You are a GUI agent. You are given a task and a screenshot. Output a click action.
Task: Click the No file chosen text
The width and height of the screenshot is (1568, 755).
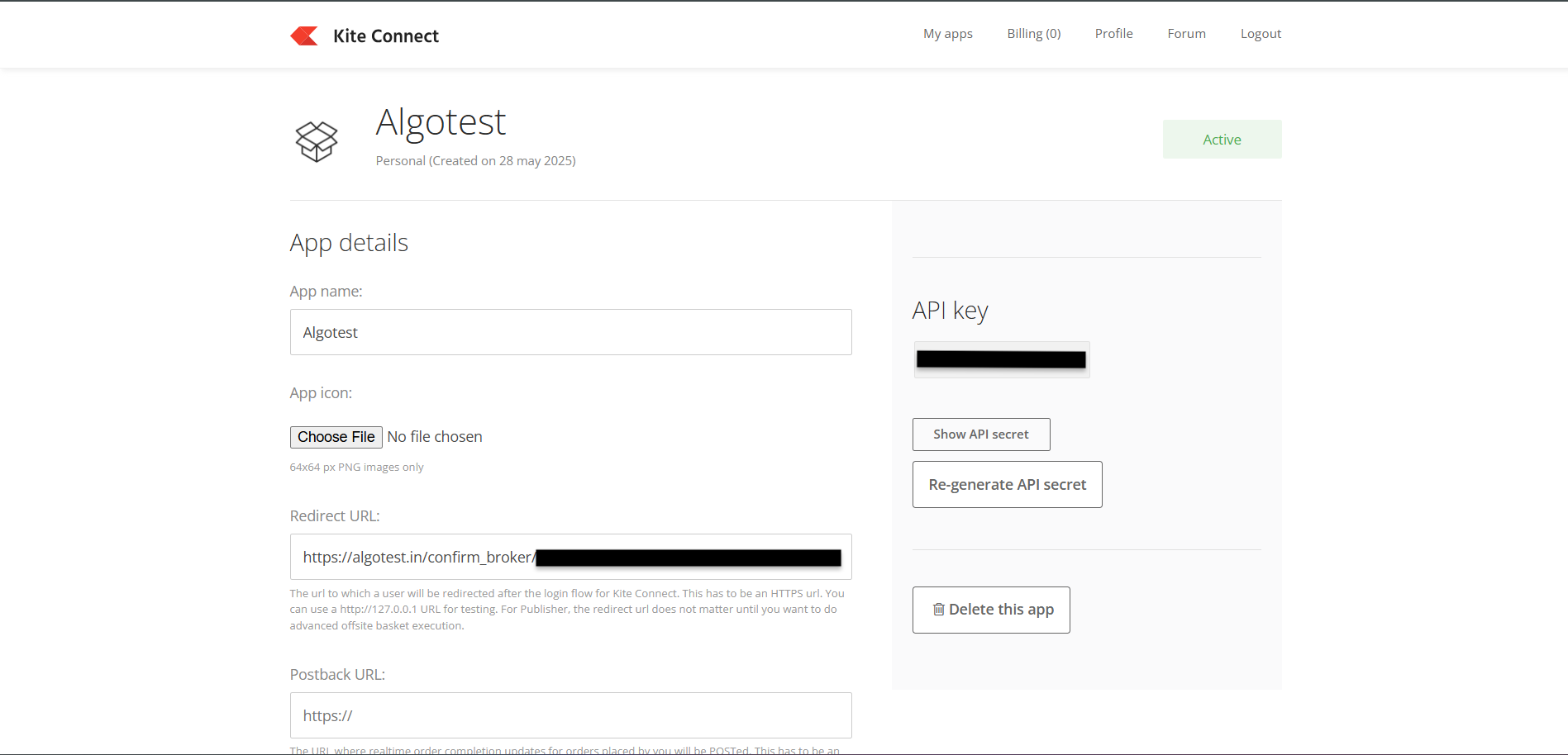click(x=435, y=437)
